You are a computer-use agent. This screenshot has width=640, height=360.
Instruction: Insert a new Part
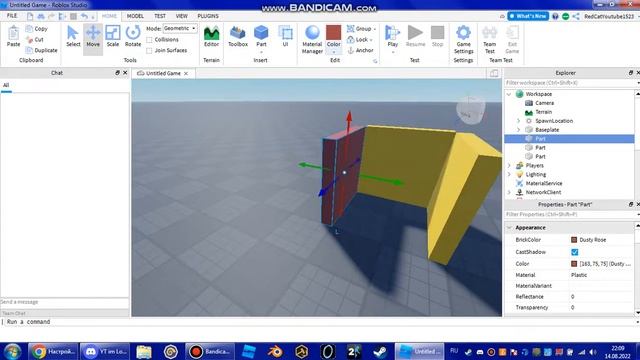coord(261,35)
